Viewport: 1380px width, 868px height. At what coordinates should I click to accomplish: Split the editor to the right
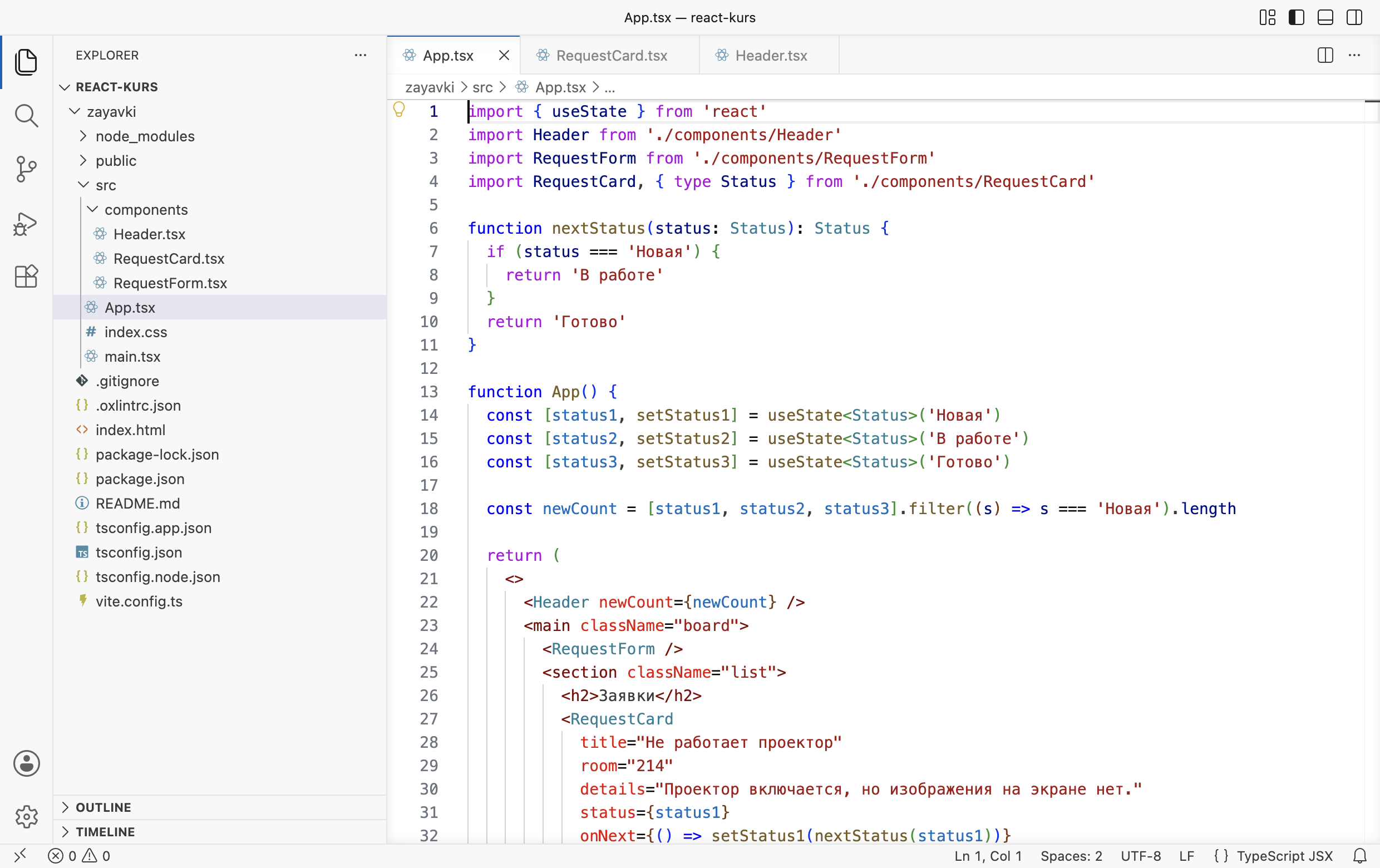1325,55
